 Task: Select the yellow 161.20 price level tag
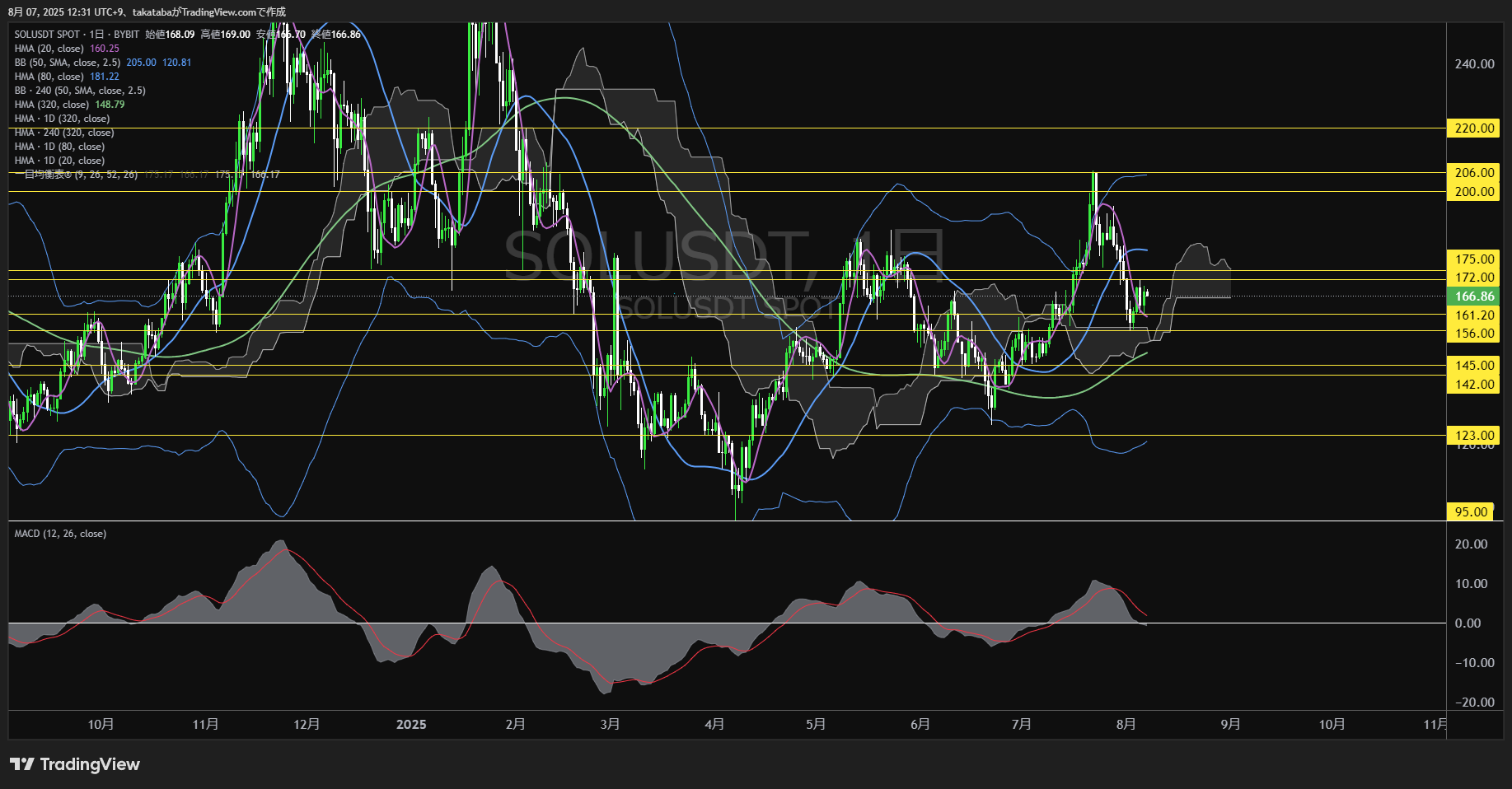pos(1473,315)
